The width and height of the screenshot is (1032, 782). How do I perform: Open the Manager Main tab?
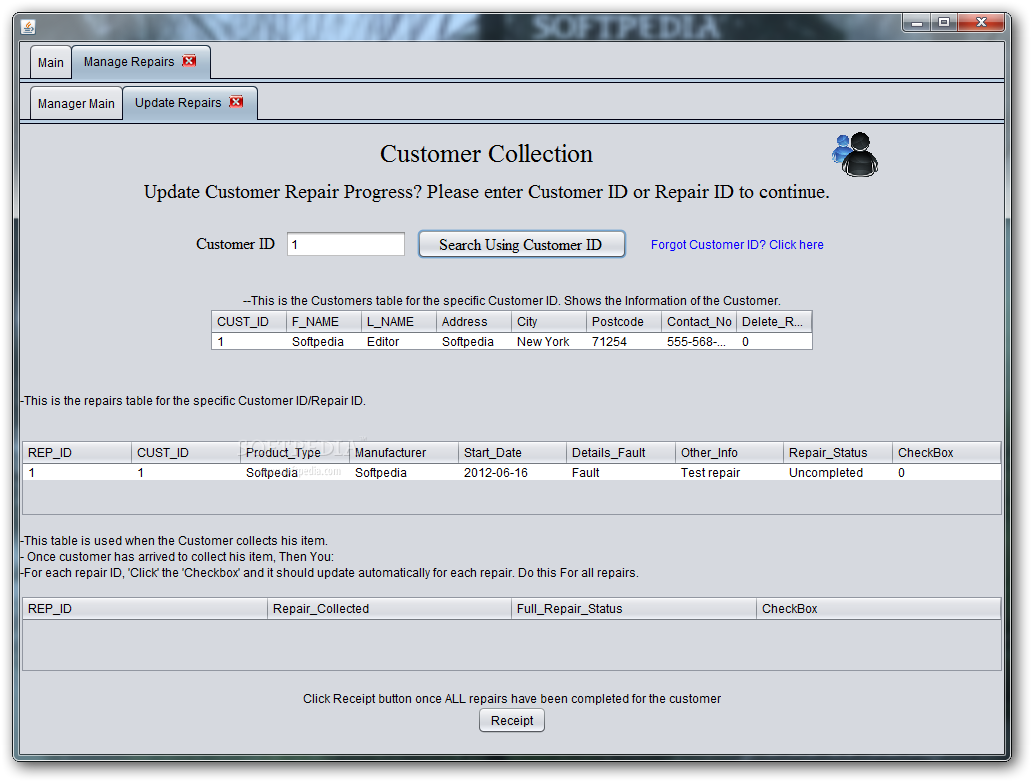(76, 103)
